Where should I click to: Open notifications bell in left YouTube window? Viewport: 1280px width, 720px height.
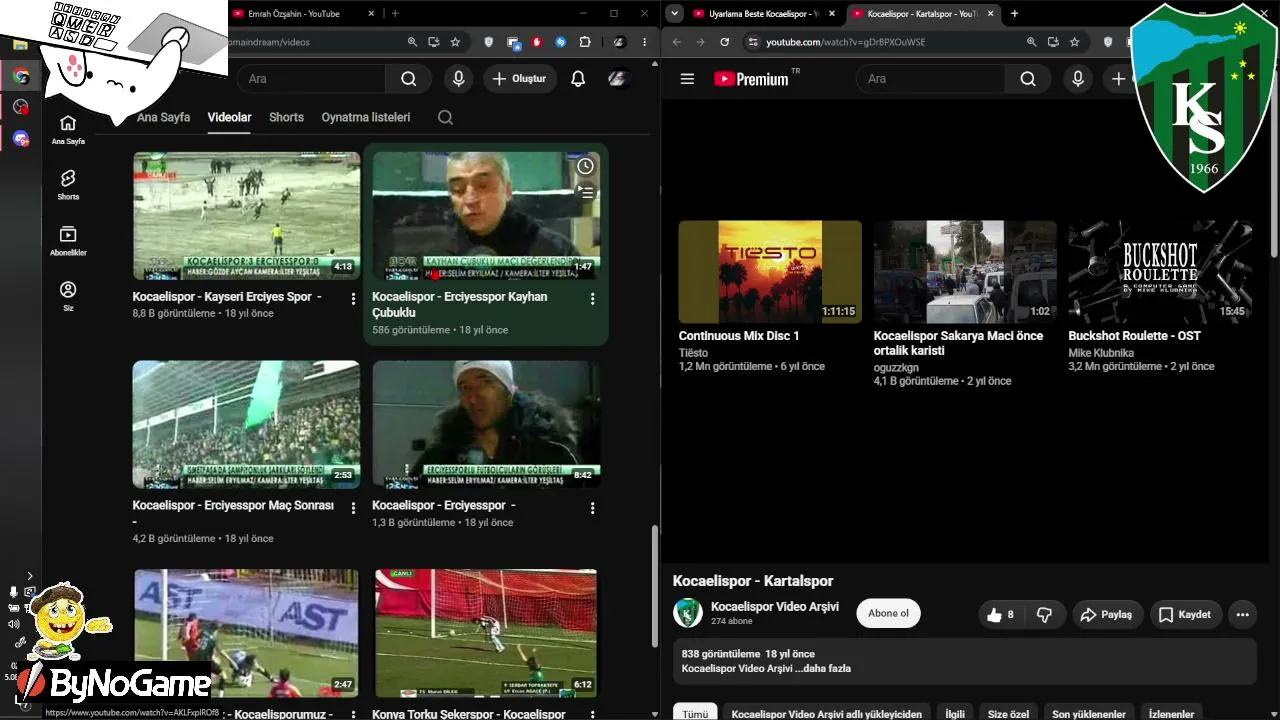click(x=578, y=79)
